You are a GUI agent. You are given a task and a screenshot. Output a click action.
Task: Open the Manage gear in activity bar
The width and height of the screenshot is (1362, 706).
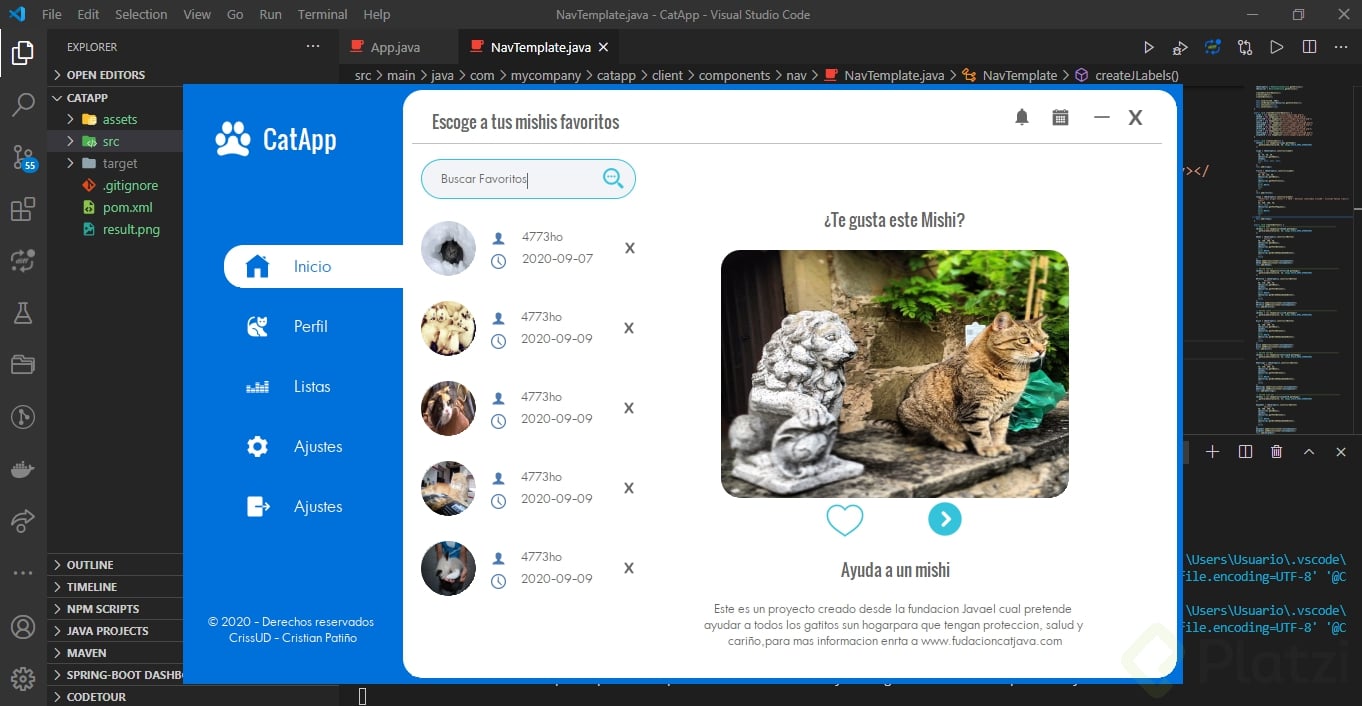click(23, 679)
